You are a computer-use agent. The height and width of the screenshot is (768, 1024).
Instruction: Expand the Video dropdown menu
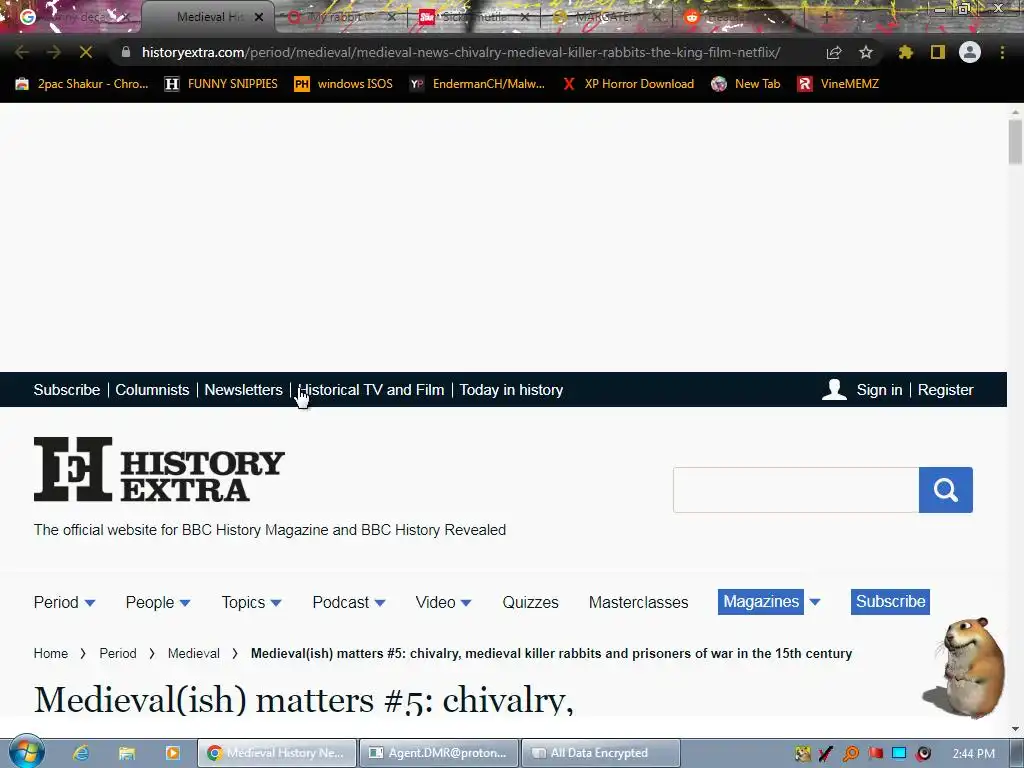point(443,602)
